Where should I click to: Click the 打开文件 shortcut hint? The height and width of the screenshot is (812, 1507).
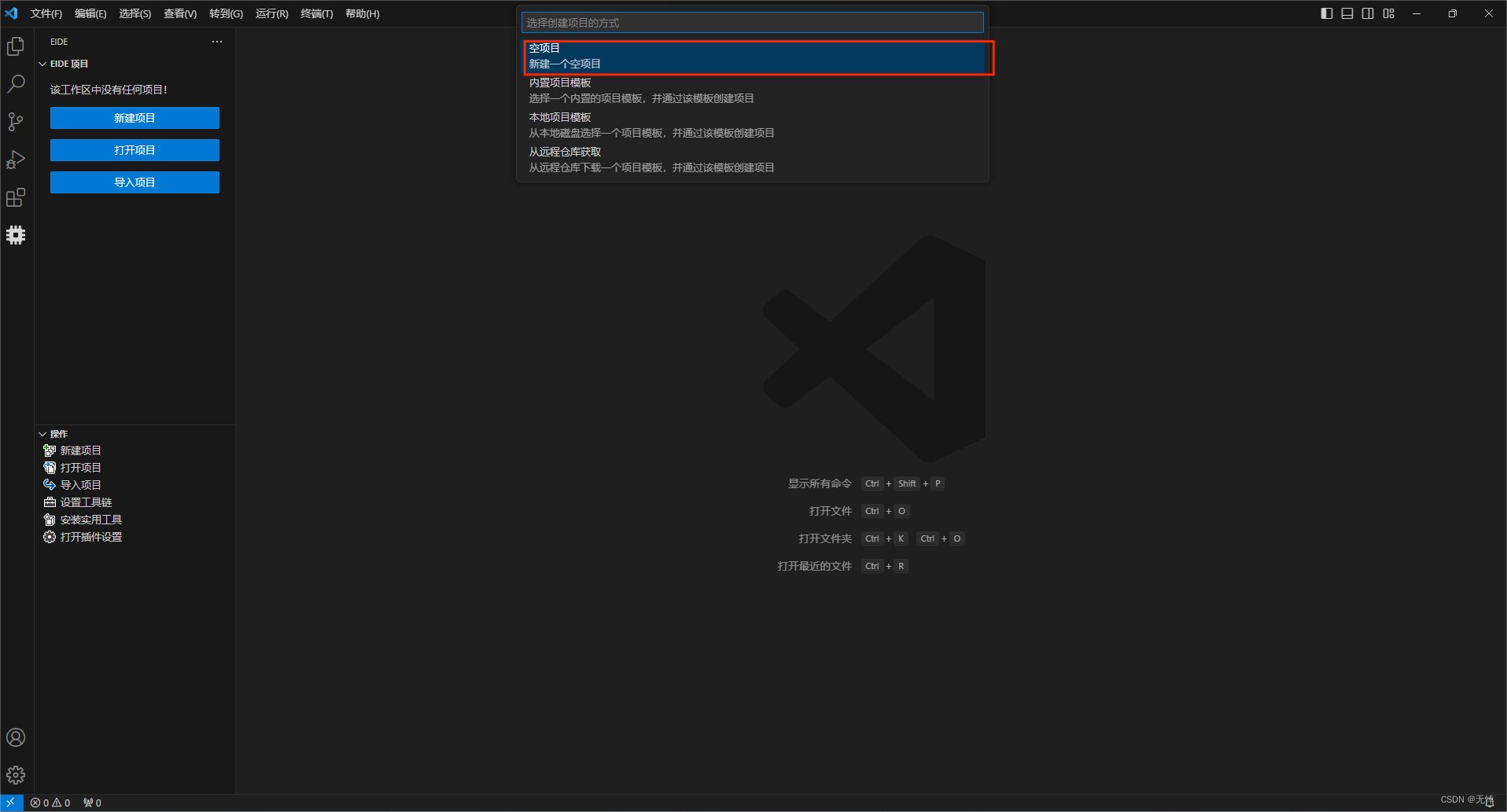tap(859, 511)
